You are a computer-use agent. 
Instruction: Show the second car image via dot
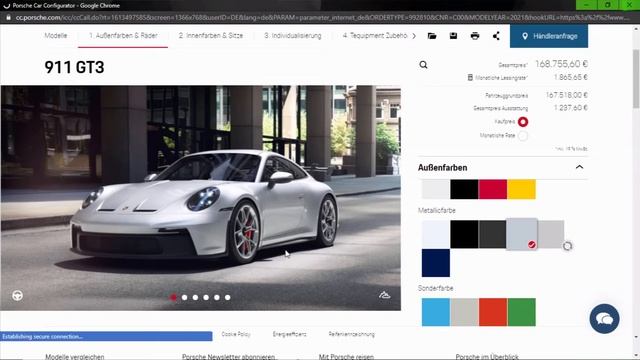coord(184,298)
